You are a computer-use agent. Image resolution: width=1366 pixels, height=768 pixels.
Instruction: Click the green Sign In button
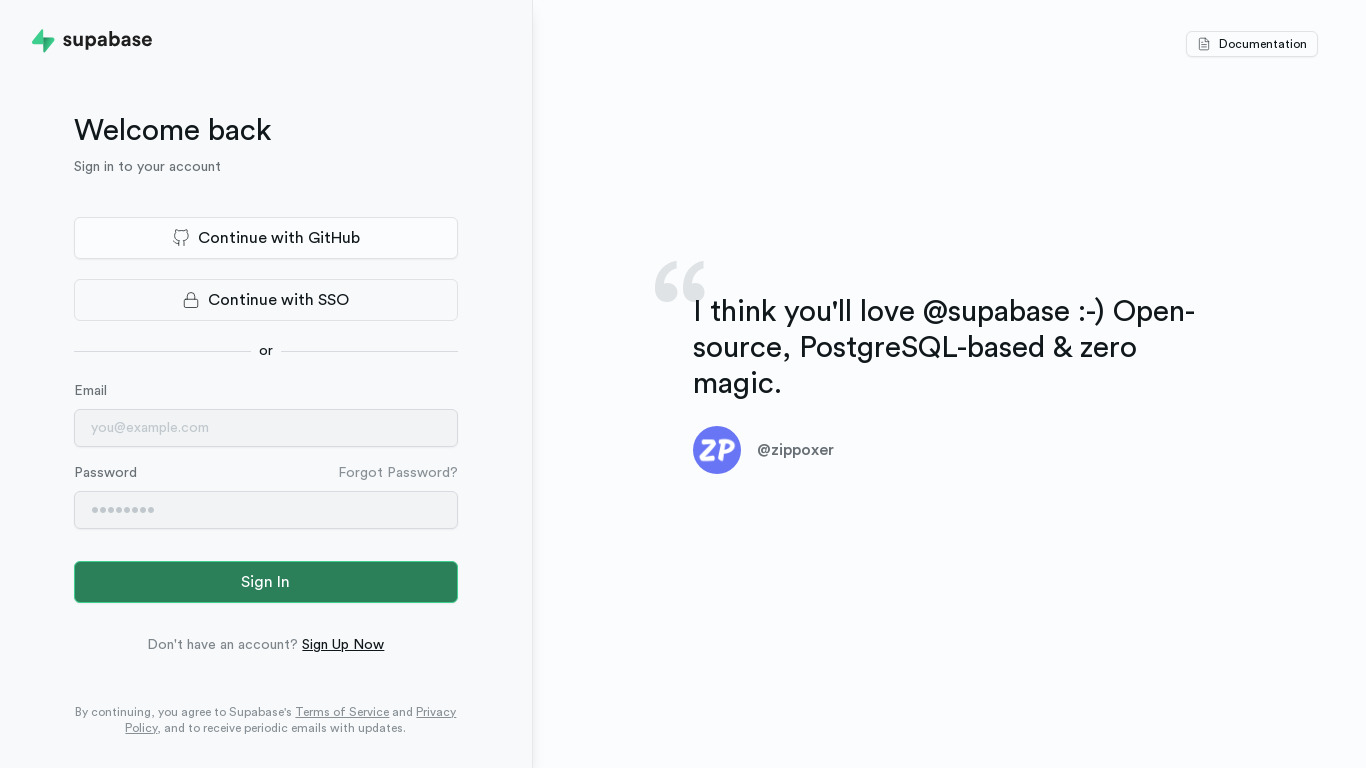(266, 582)
